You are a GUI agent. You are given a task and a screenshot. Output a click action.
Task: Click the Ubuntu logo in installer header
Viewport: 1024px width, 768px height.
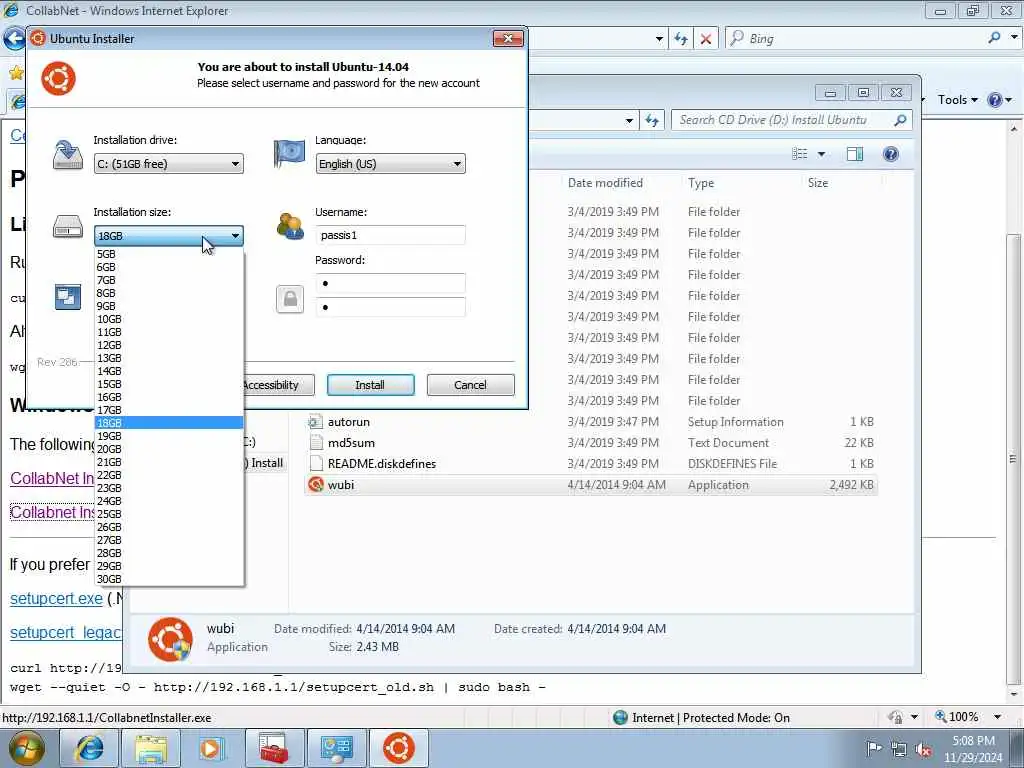(x=59, y=78)
